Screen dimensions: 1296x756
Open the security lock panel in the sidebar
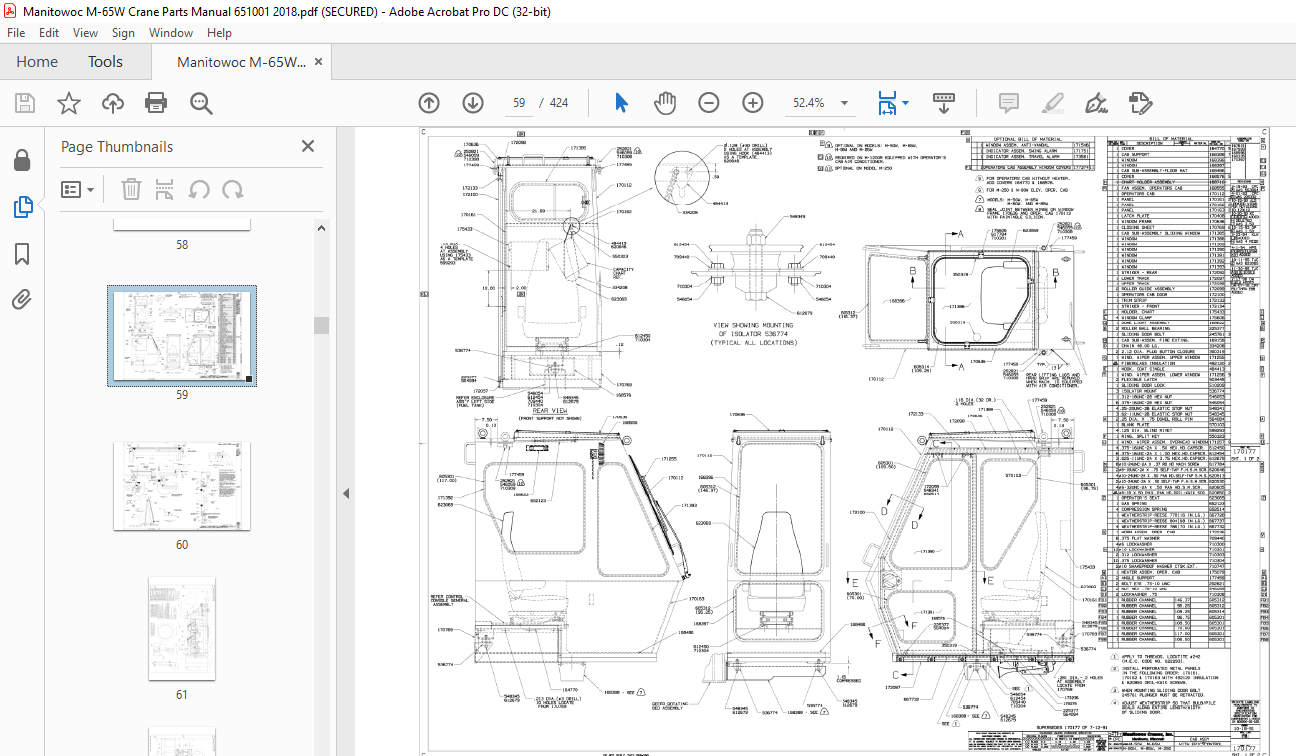coord(22,161)
